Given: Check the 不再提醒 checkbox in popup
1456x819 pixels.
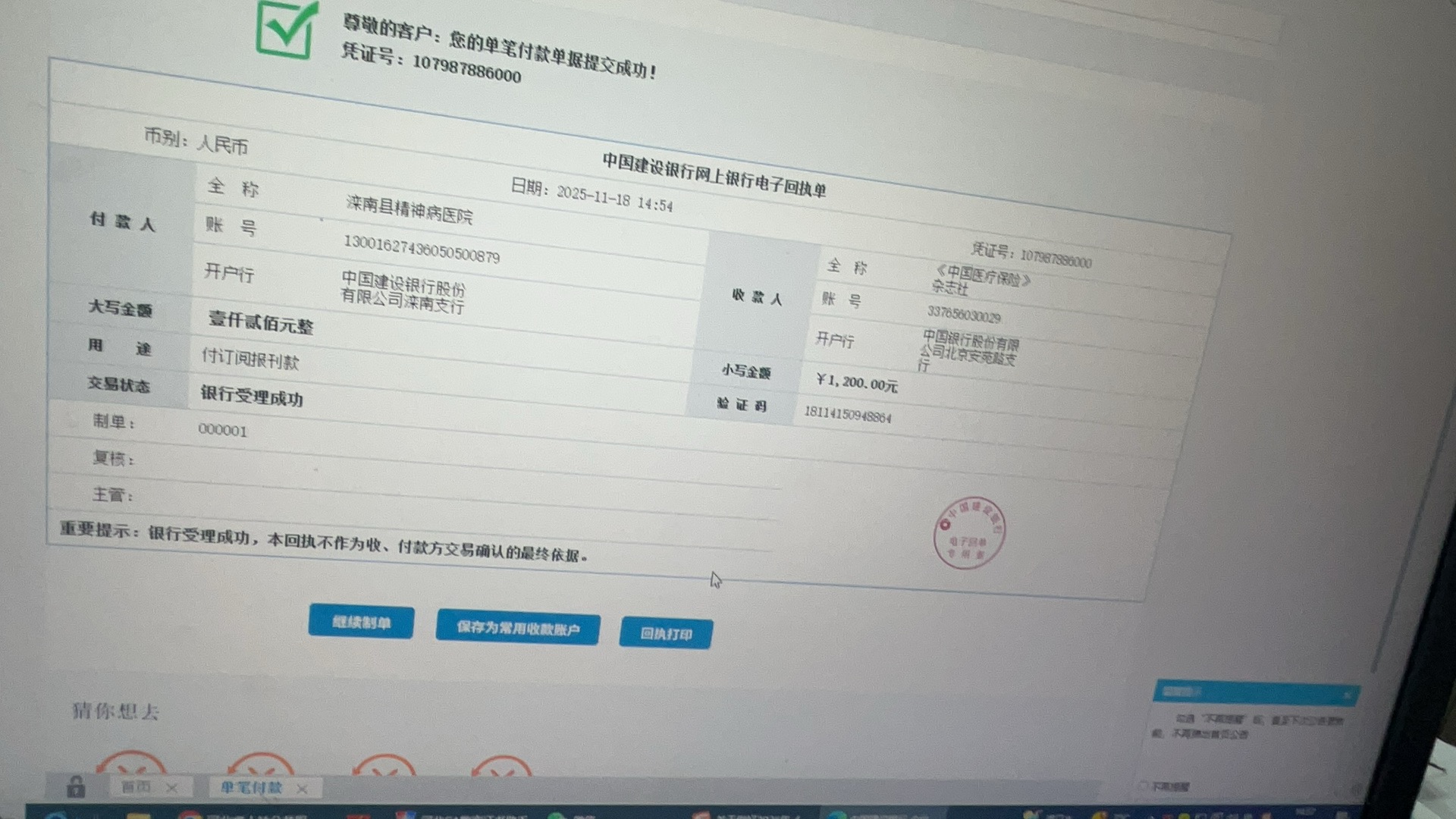Looking at the screenshot, I should 1144,786.
